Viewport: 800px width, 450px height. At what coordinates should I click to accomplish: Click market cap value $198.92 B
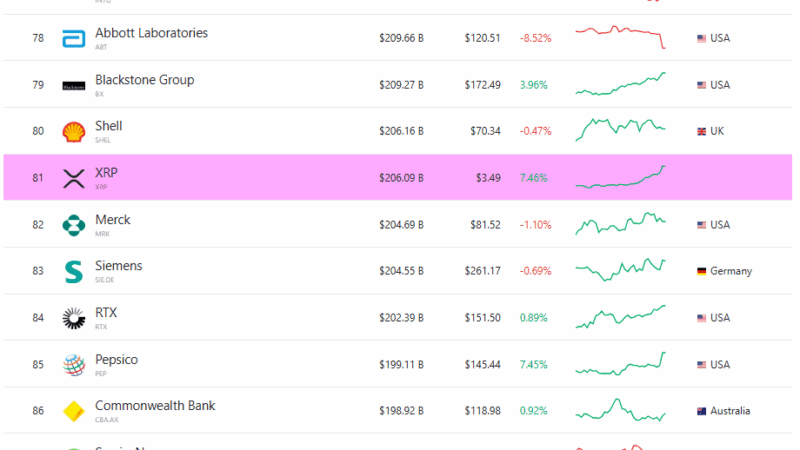[x=401, y=411]
